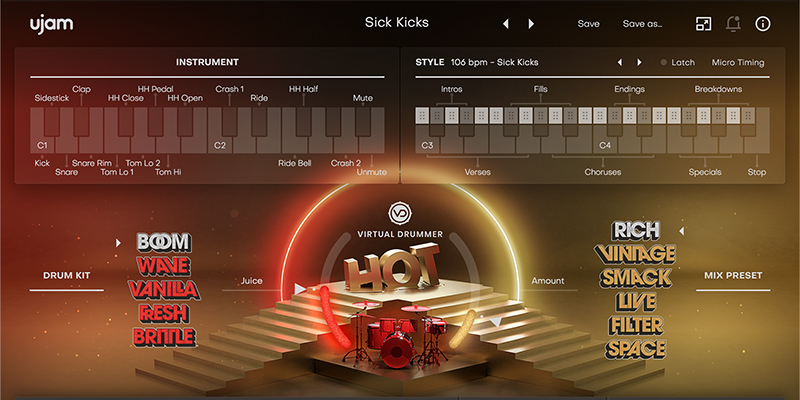Viewport: 800px width, 400px height.
Task: Click the HH Open label
Action: (185, 98)
